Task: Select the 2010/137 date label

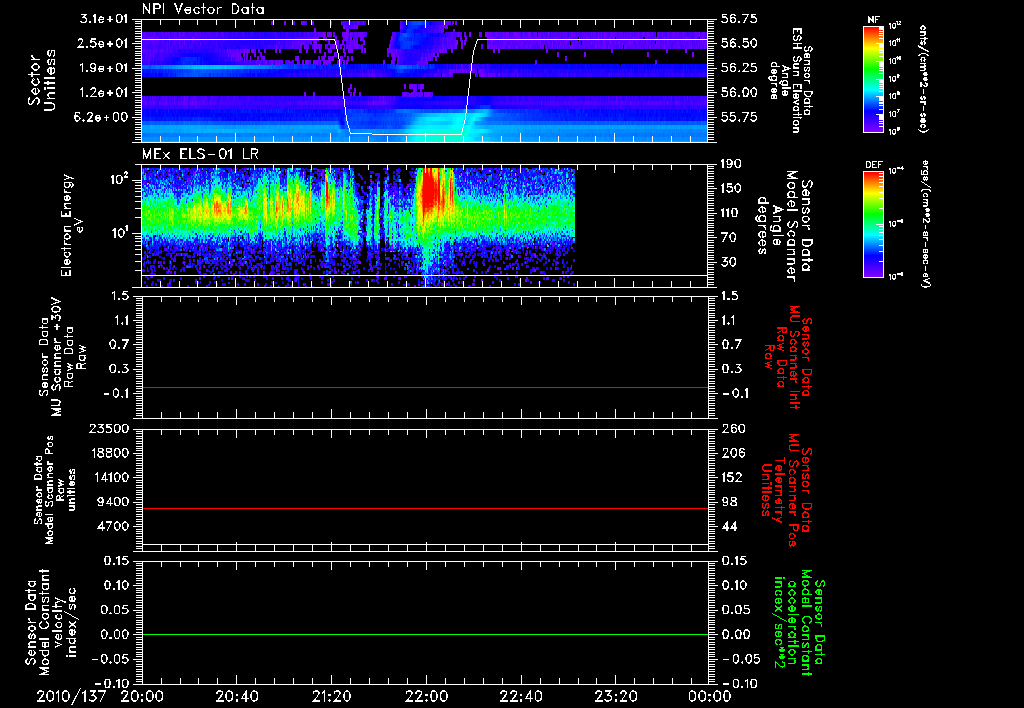Action: coord(71,696)
